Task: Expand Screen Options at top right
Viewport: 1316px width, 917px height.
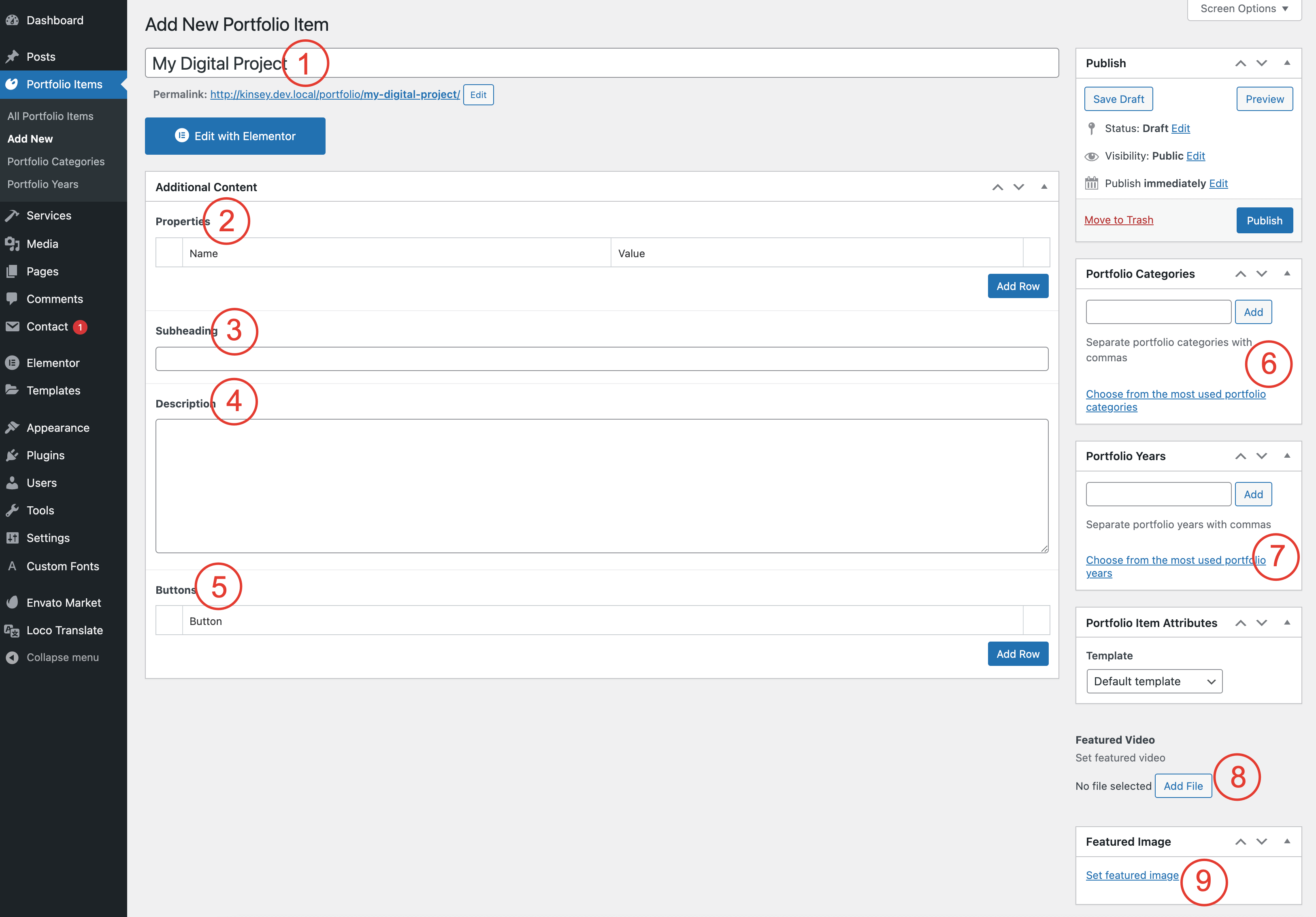Action: [1244, 9]
